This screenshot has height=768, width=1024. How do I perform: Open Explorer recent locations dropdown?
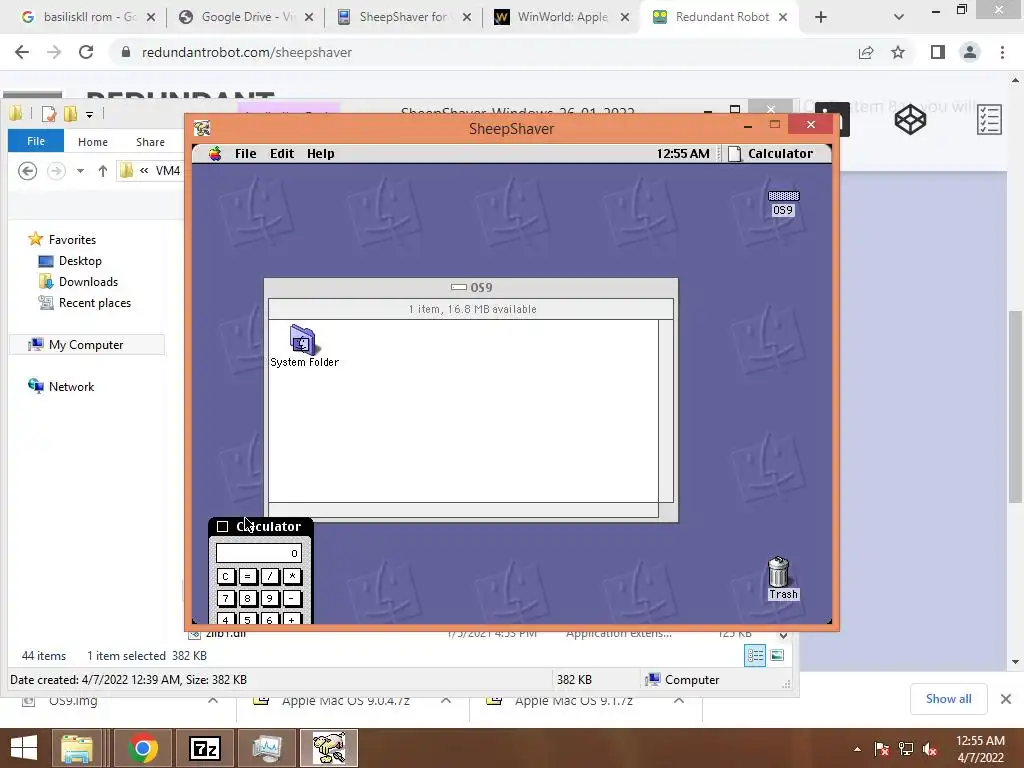coord(80,171)
